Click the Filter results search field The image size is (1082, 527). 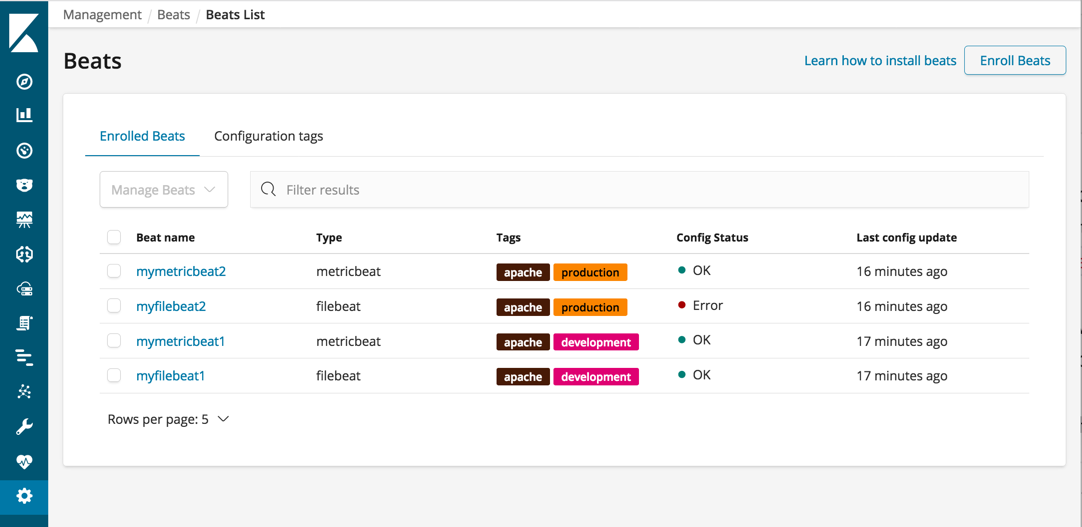click(640, 190)
